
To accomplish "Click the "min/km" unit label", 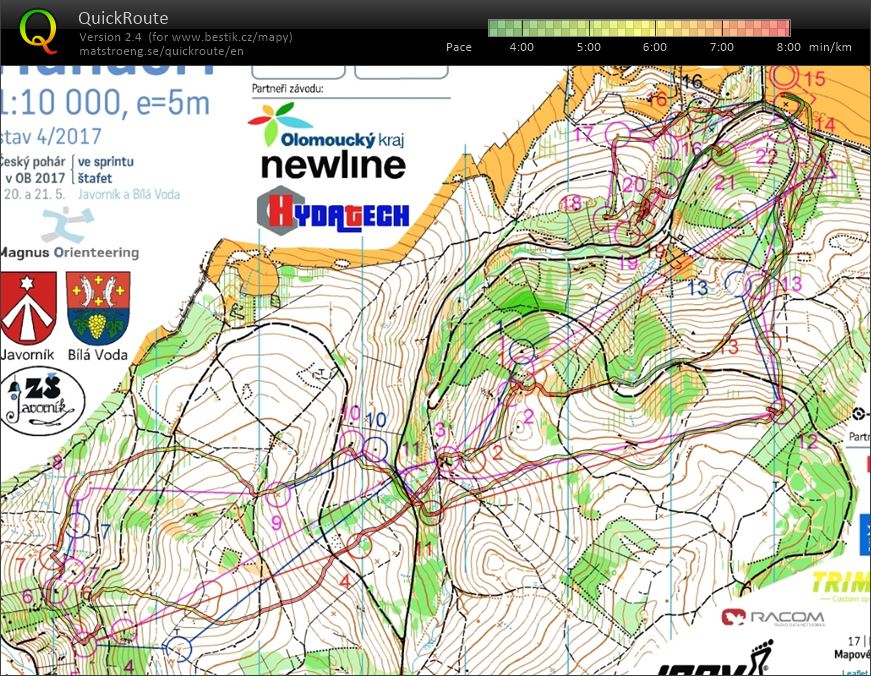I will point(830,47).
